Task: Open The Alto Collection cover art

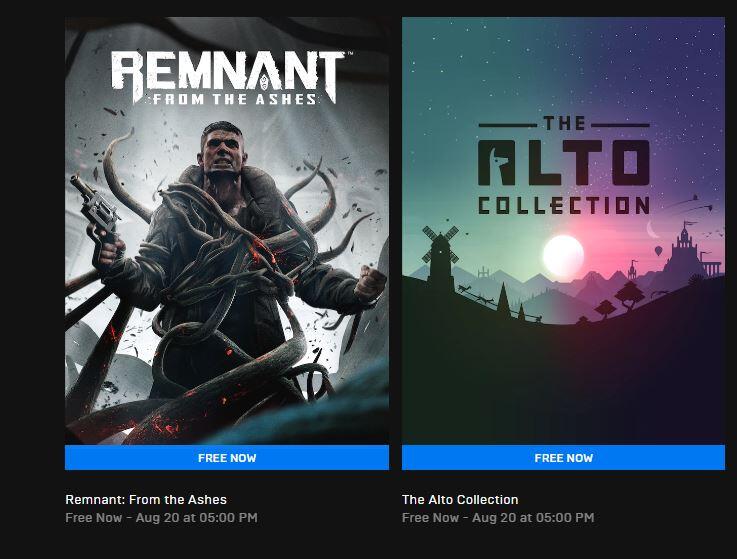Action: (x=563, y=340)
